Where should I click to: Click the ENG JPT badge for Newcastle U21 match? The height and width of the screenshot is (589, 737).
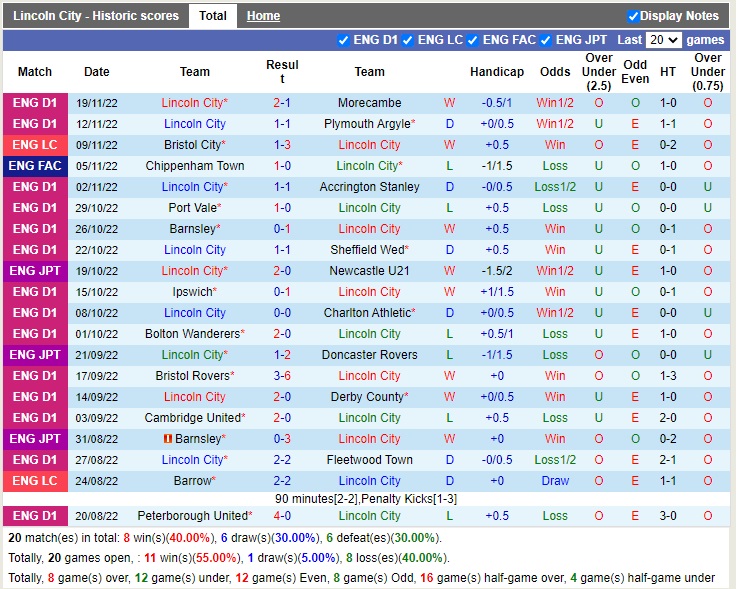tap(35, 271)
